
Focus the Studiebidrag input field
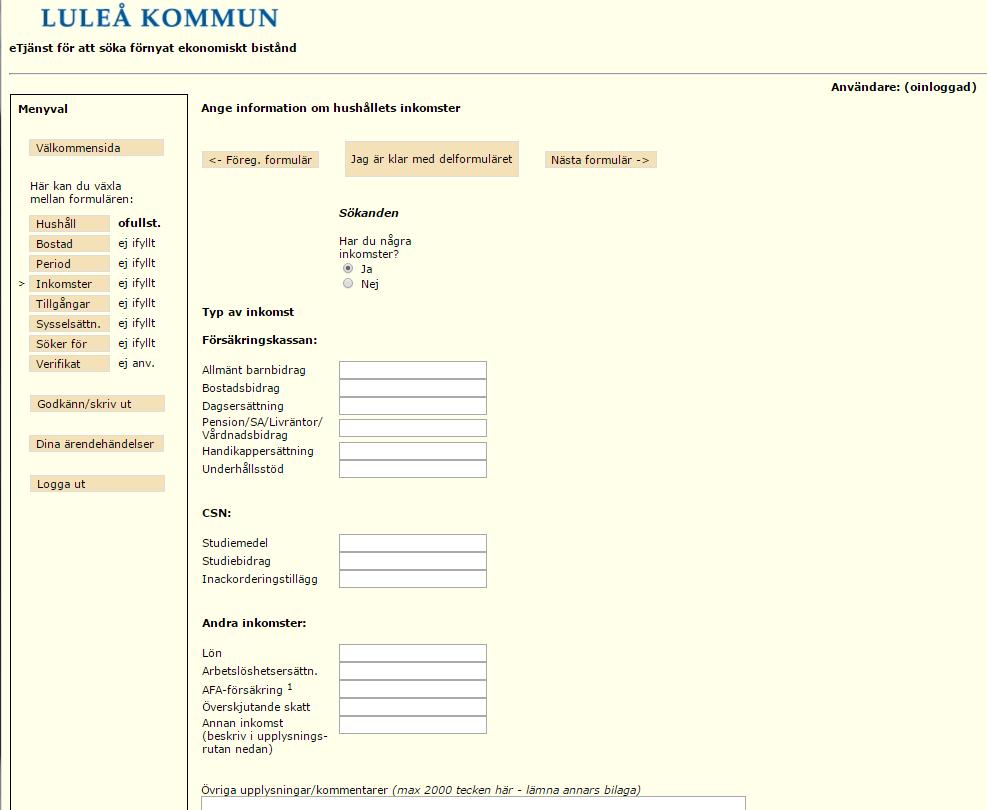[x=413, y=561]
